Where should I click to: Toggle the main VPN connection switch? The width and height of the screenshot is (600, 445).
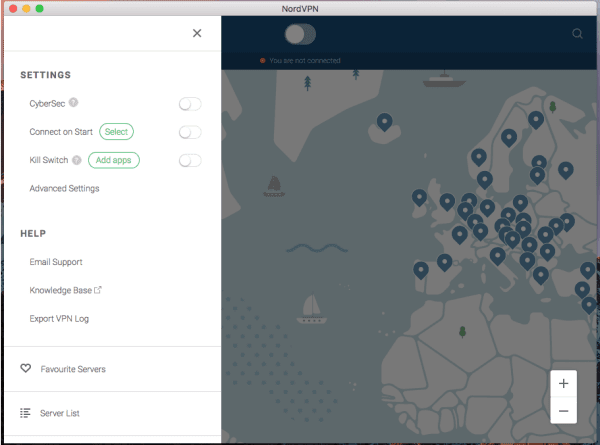click(300, 34)
